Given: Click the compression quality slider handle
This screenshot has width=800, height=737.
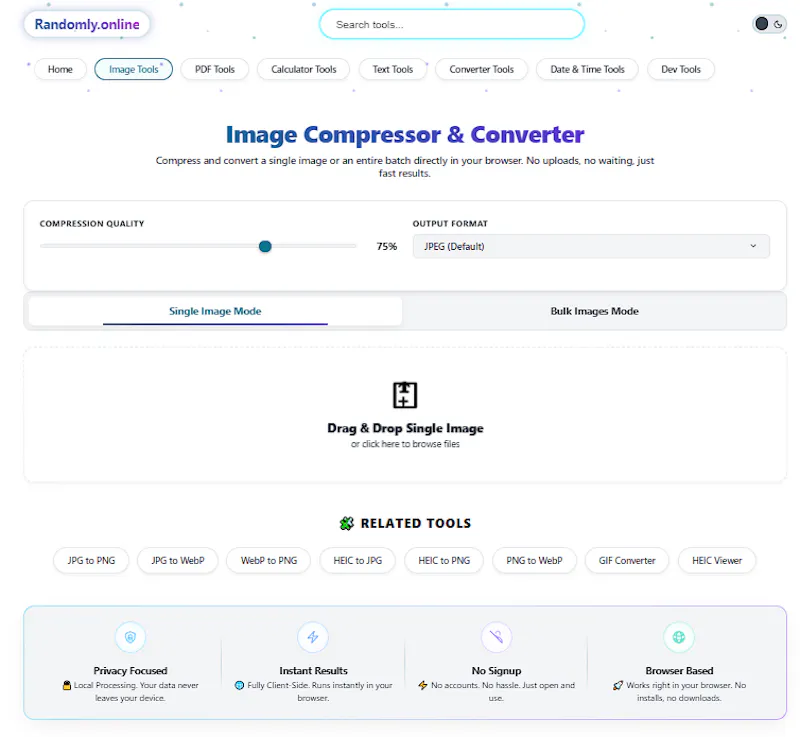Looking at the screenshot, I should coord(265,246).
